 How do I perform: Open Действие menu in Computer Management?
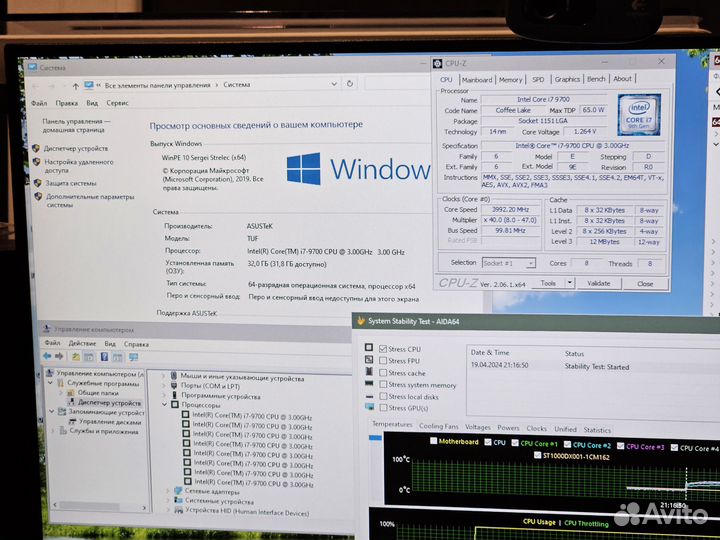click(82, 343)
